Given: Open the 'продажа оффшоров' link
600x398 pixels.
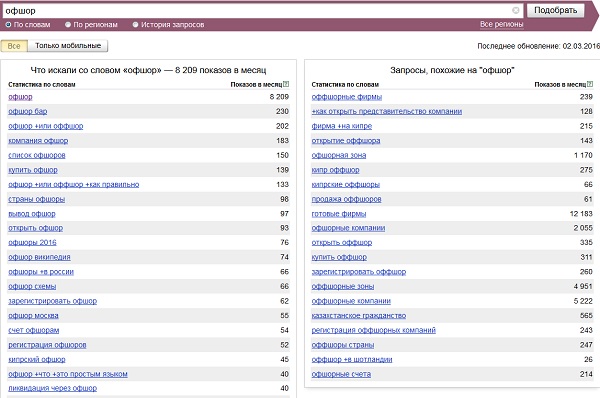Looking at the screenshot, I should [346, 199].
